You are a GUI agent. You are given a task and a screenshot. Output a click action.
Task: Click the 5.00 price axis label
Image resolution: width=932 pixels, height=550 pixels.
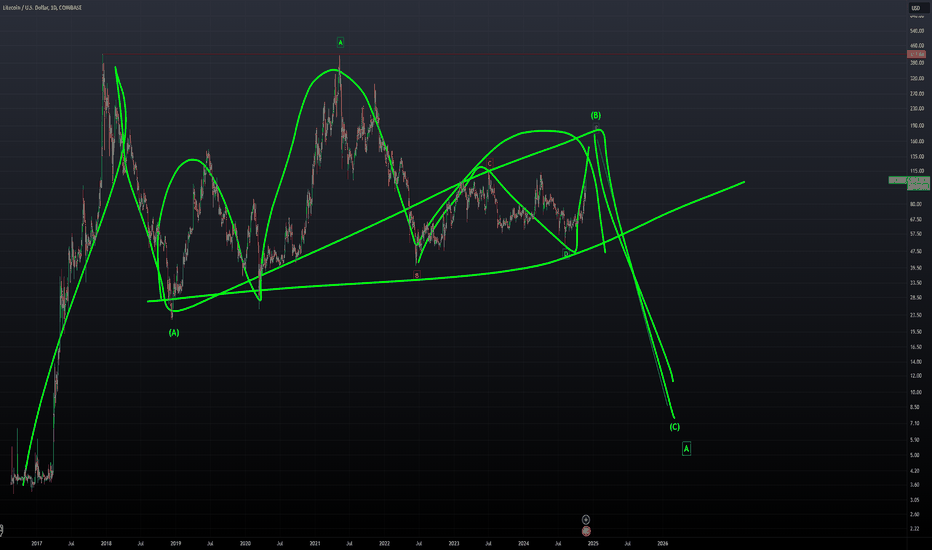(914, 455)
